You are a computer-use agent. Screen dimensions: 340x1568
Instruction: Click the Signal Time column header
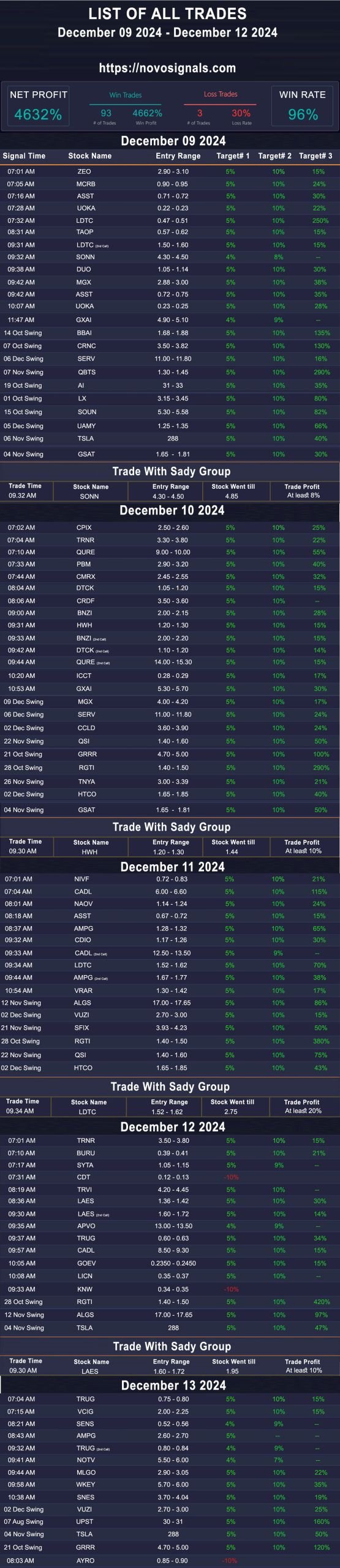point(24,156)
